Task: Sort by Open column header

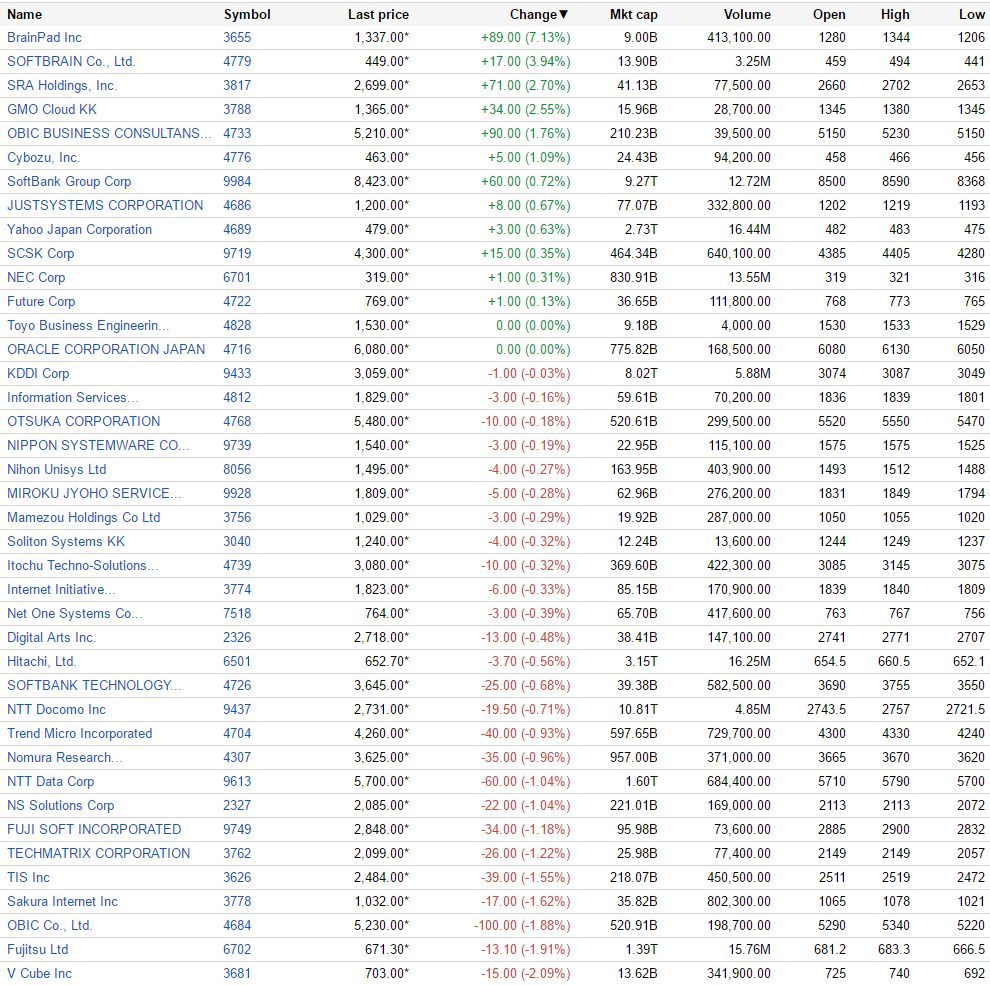Action: 829,14
